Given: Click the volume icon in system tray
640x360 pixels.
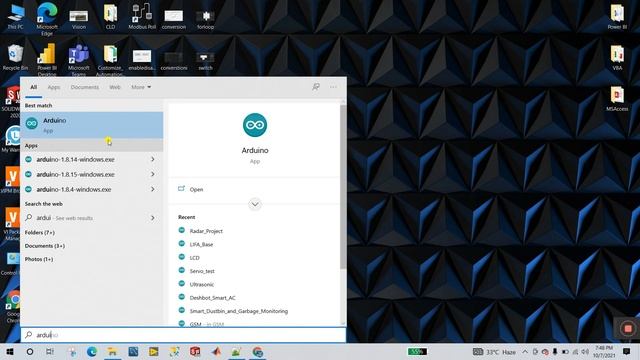Looking at the screenshot, I should click(585, 351).
